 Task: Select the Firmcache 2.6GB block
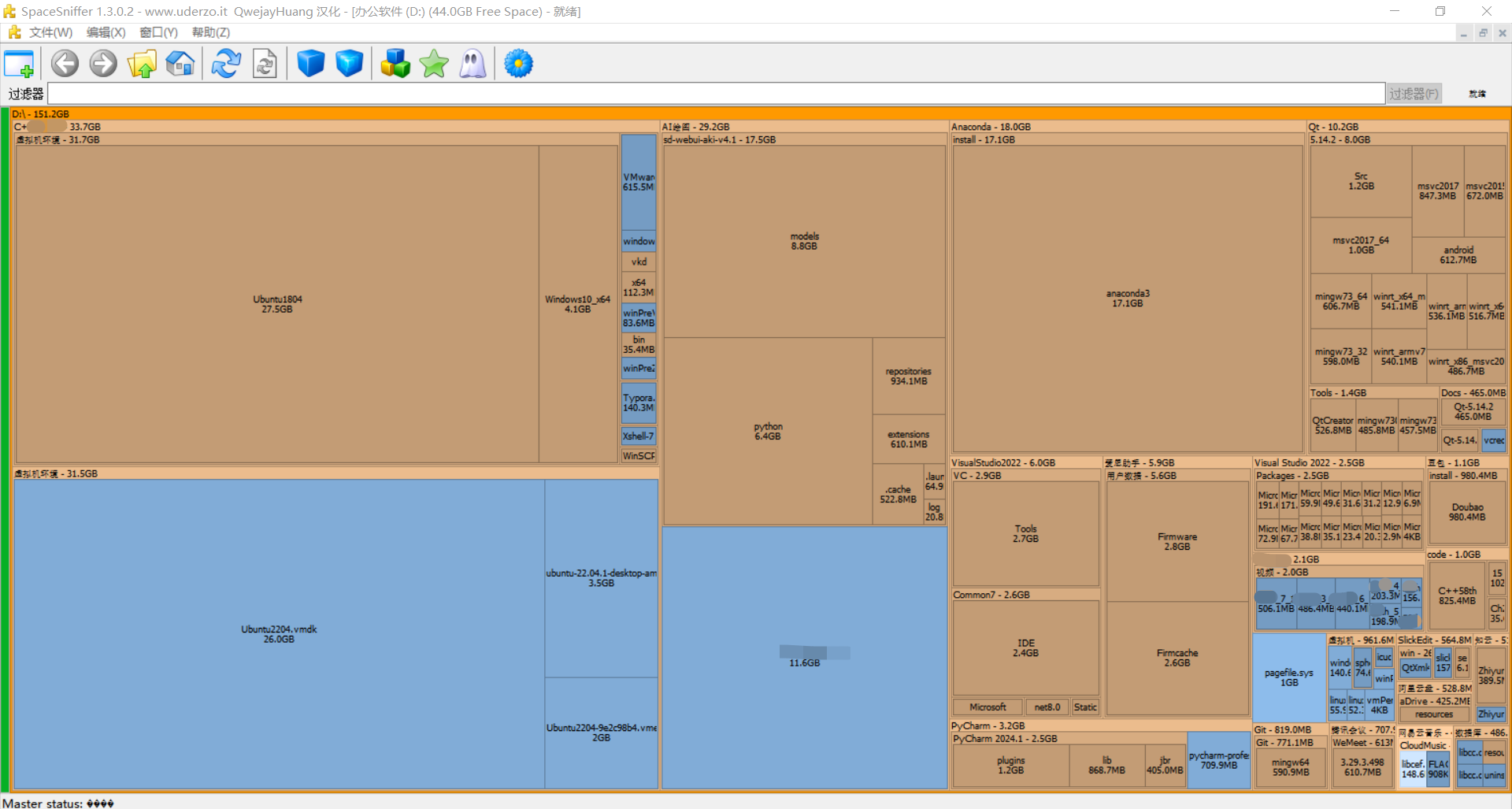[1177, 658]
